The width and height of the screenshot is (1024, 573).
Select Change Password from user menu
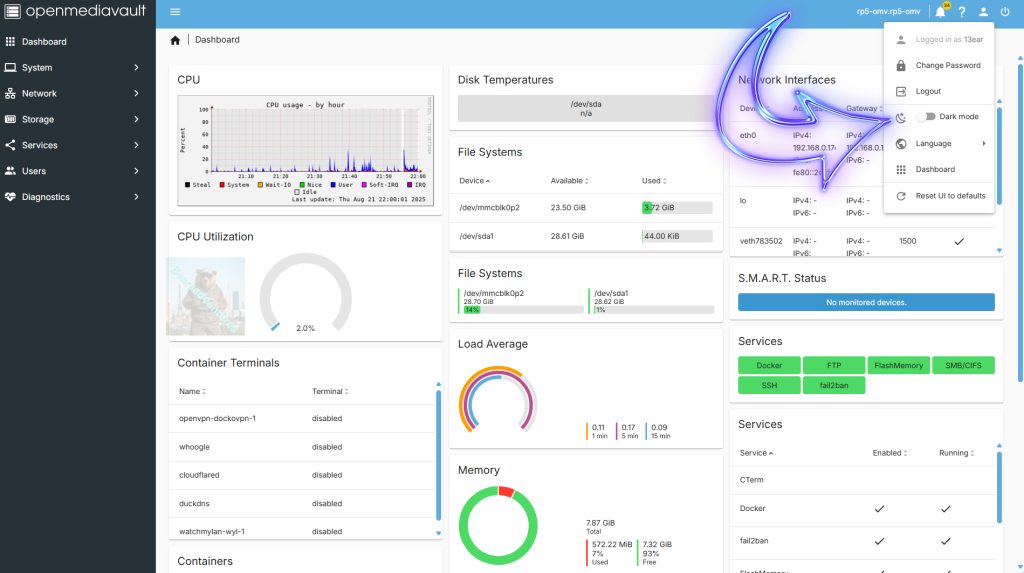tap(947, 65)
